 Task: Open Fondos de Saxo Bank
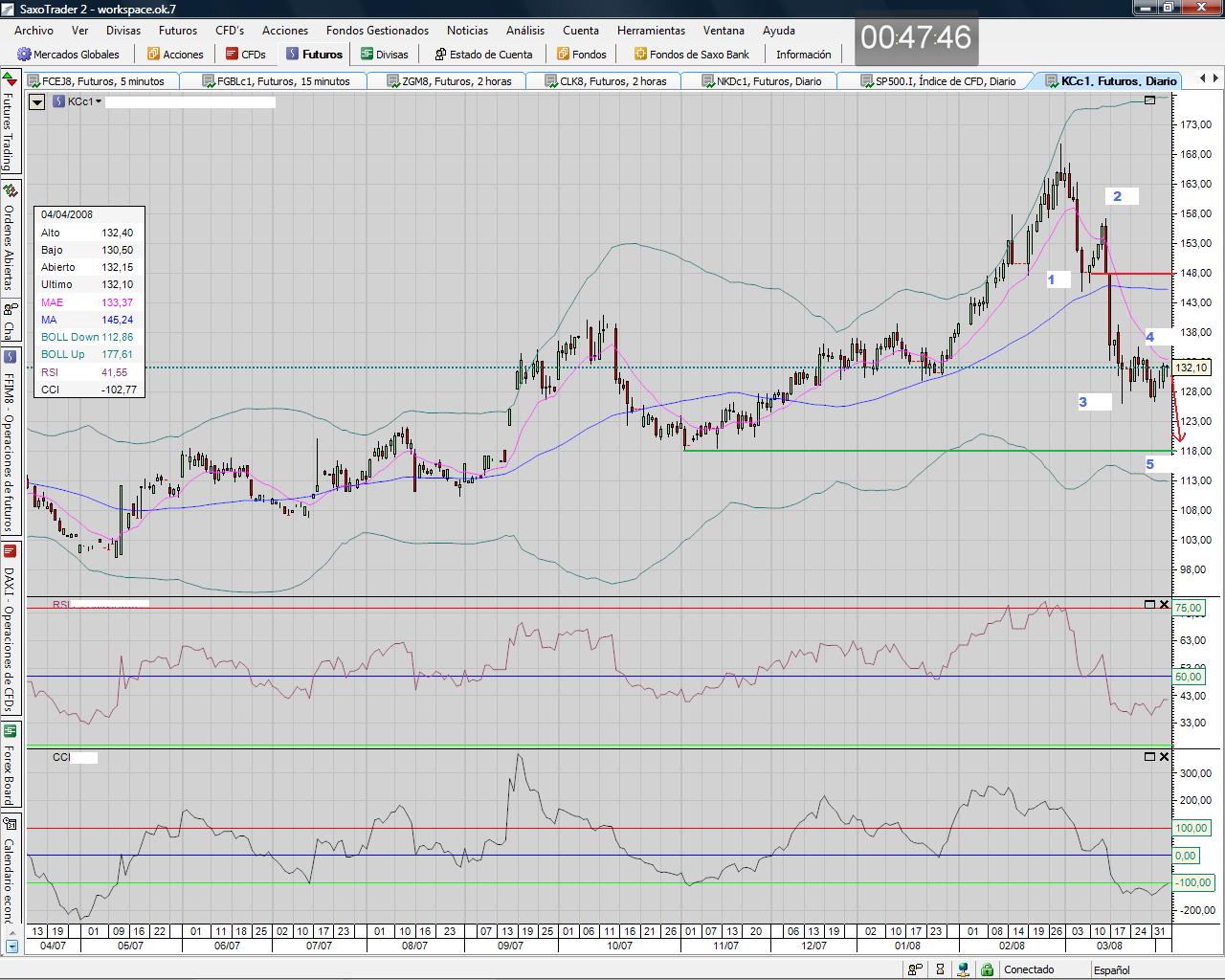[691, 55]
